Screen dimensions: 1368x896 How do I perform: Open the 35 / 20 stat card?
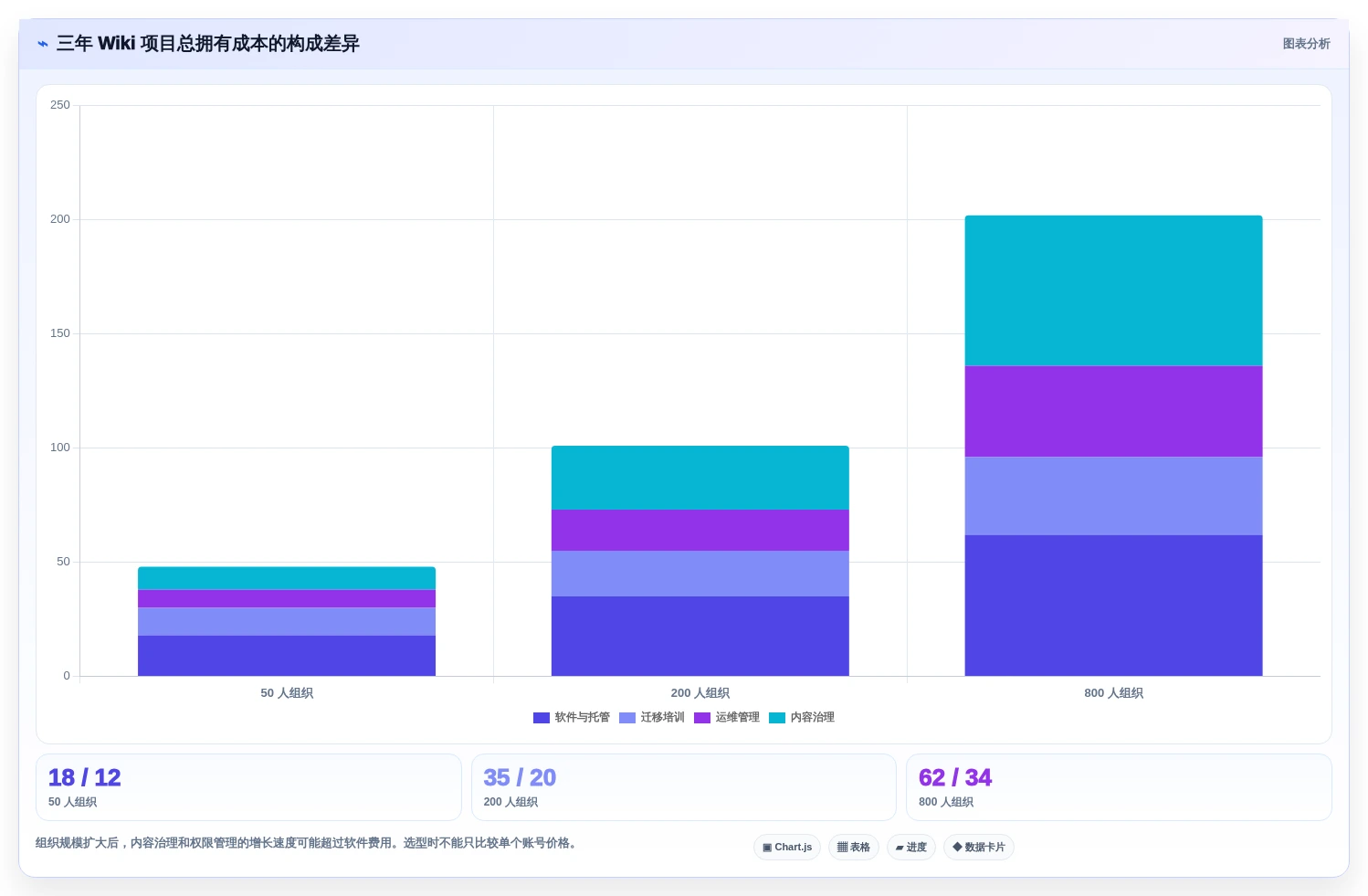(x=684, y=787)
